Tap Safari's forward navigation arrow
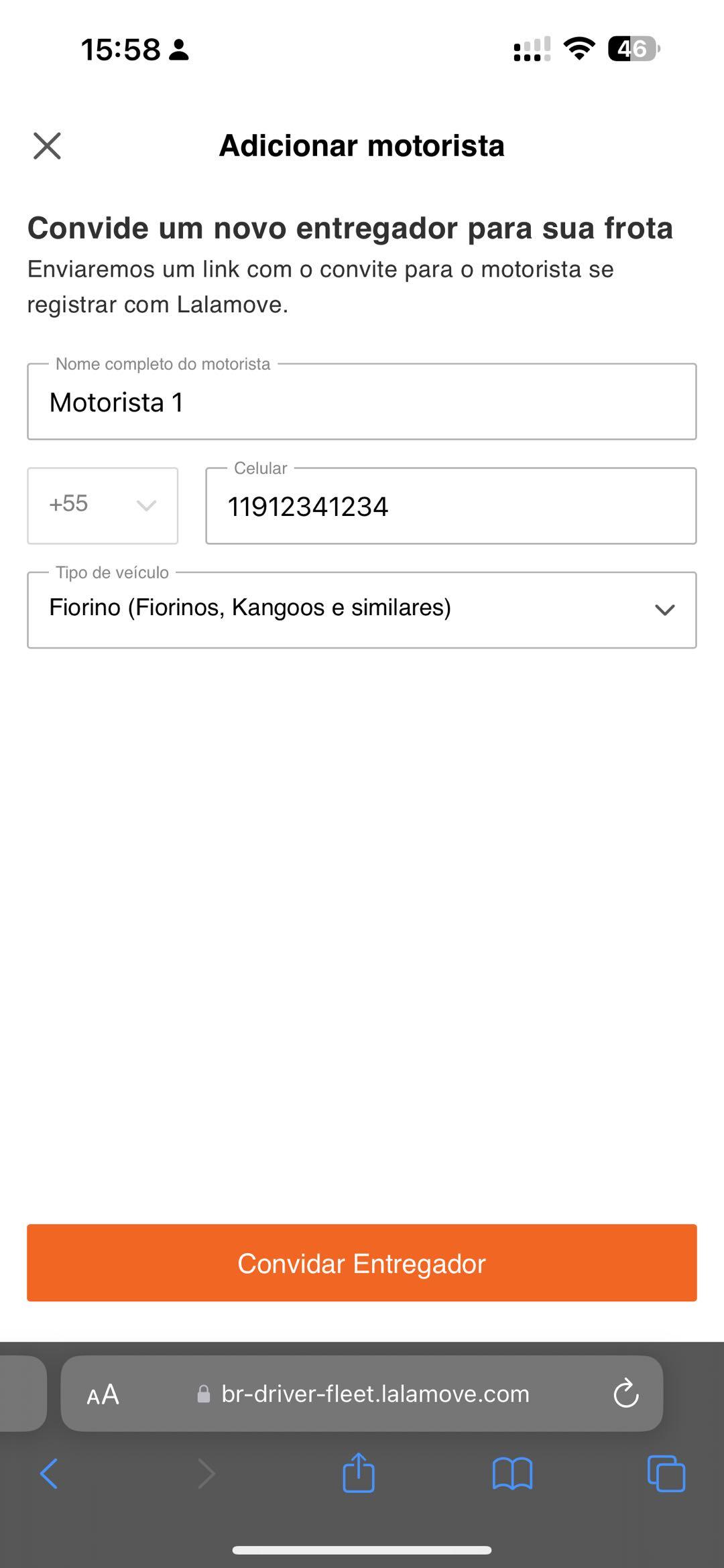This screenshot has width=724, height=1568. point(206,1474)
